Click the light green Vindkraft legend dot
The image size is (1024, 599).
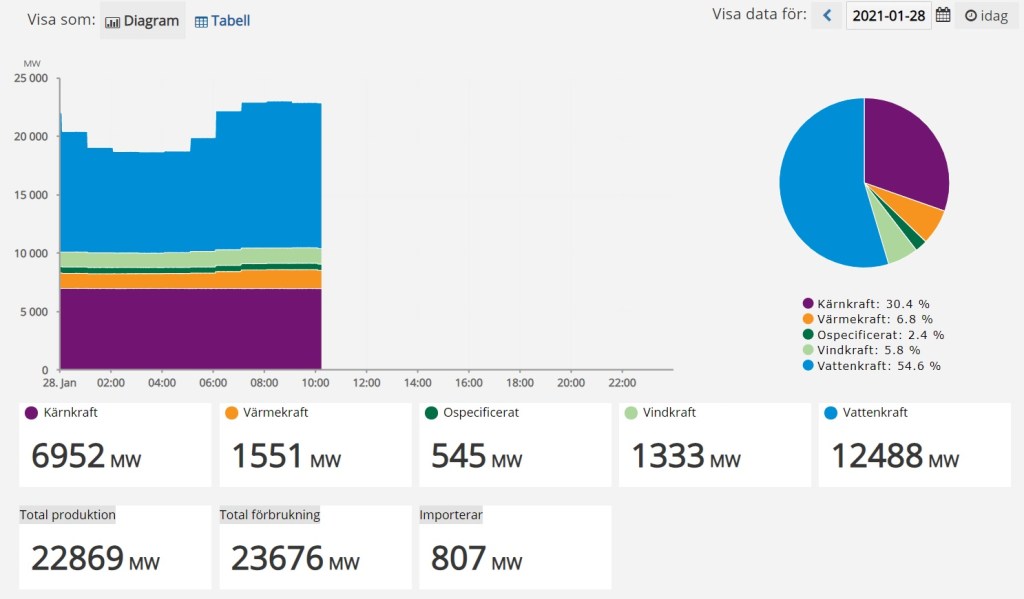tap(808, 350)
